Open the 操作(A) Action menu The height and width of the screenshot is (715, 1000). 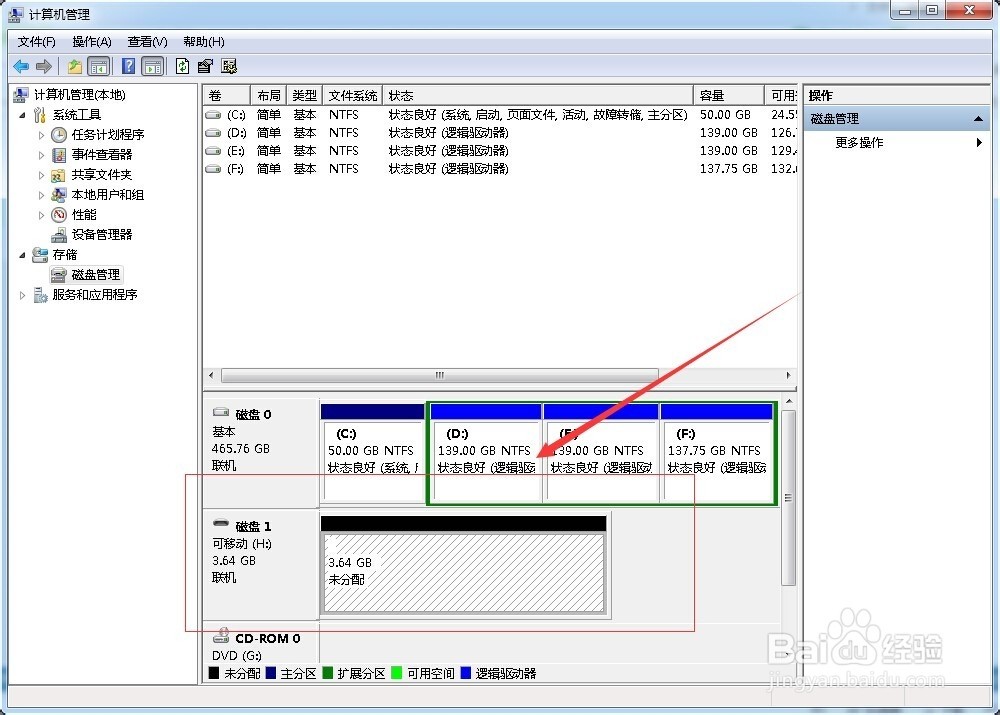coord(91,42)
